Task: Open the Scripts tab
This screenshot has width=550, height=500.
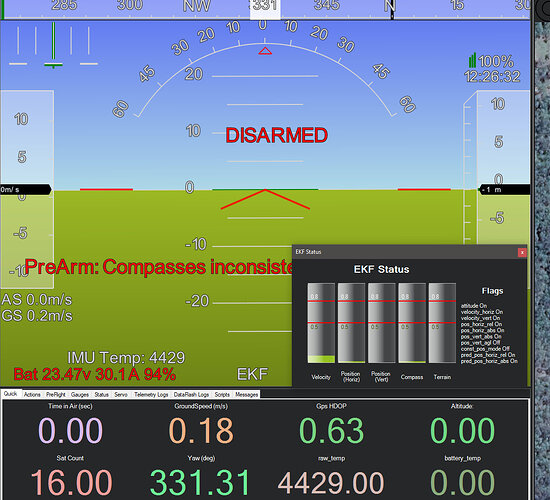Action: (222, 395)
